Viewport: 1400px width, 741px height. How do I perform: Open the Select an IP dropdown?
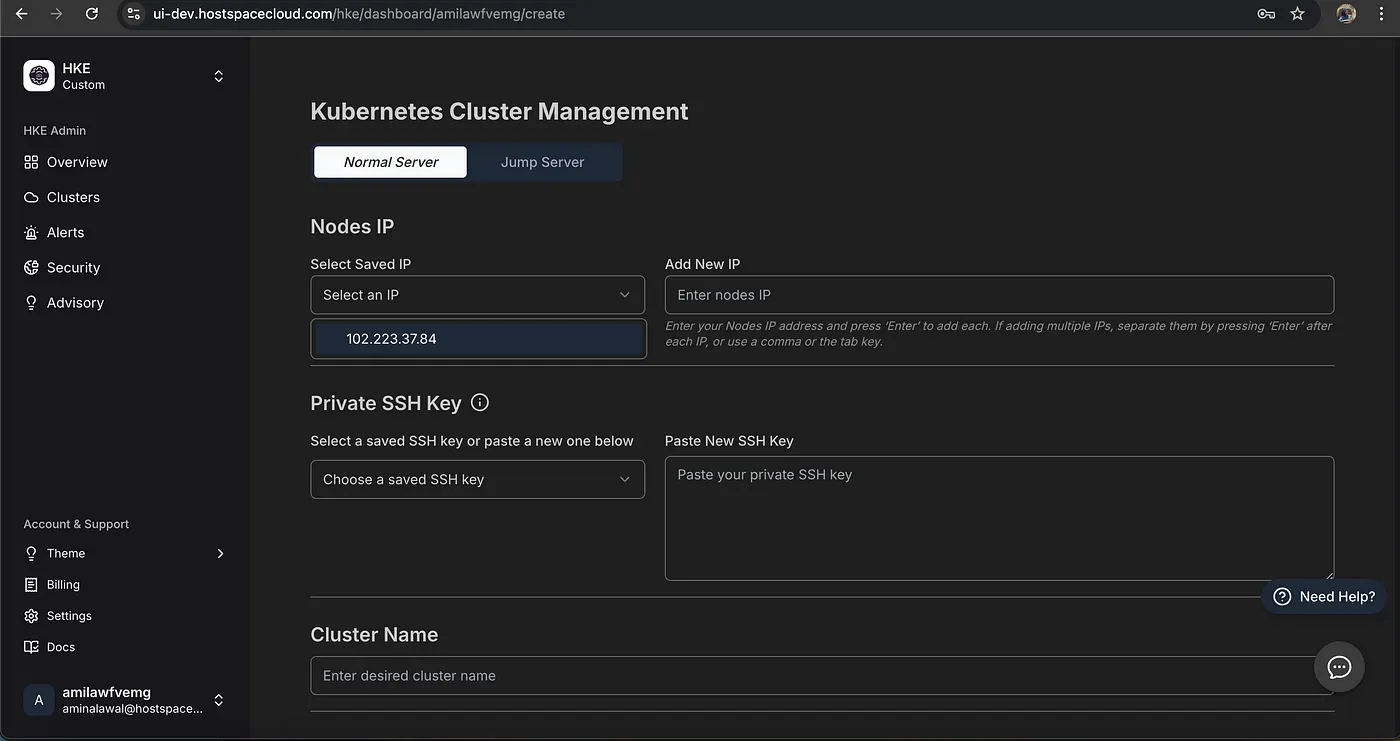click(478, 295)
